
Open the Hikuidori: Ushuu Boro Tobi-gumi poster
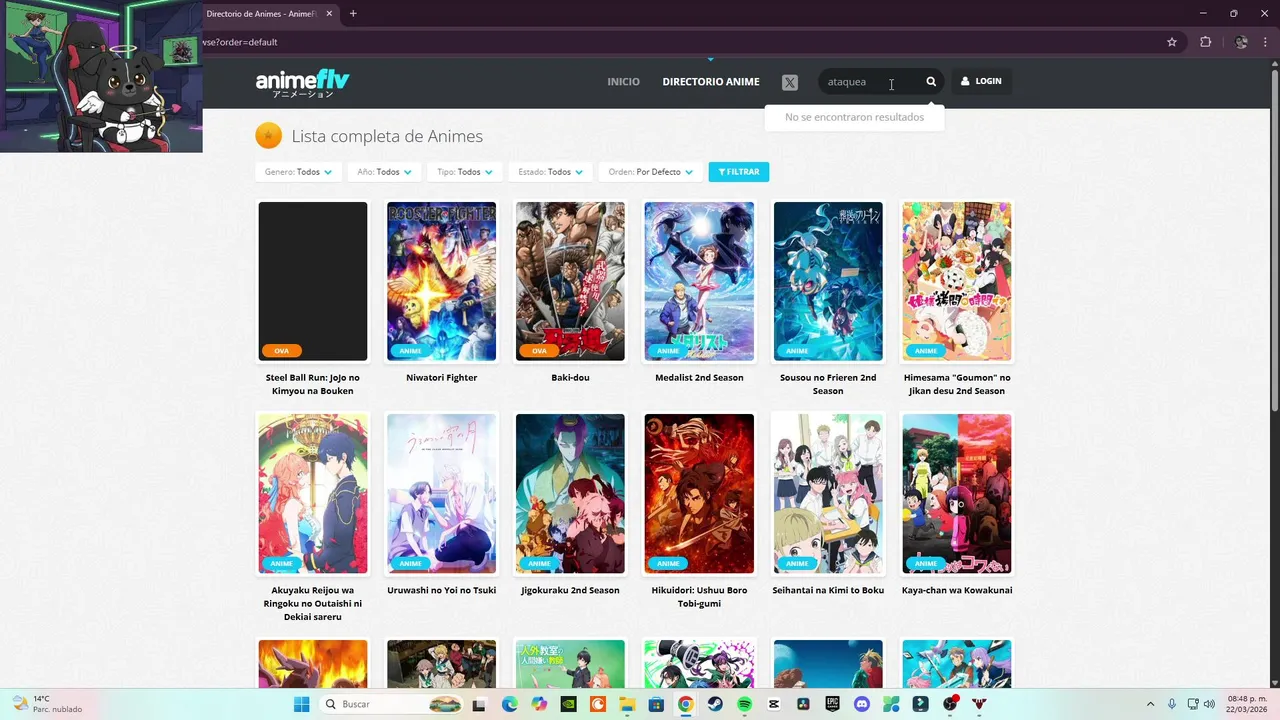tap(699, 494)
